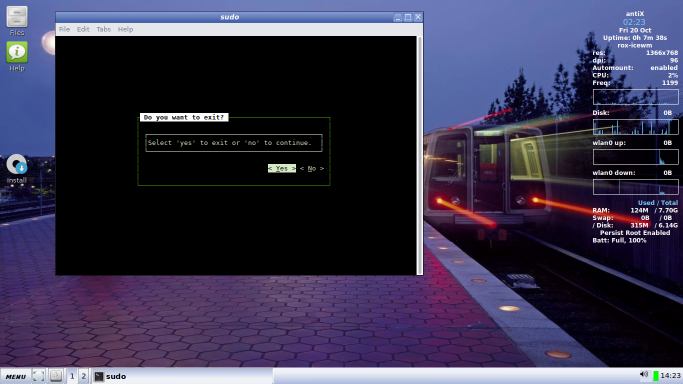
Task: Click the taskbar clock showing 14:23
Action: (x=670, y=376)
